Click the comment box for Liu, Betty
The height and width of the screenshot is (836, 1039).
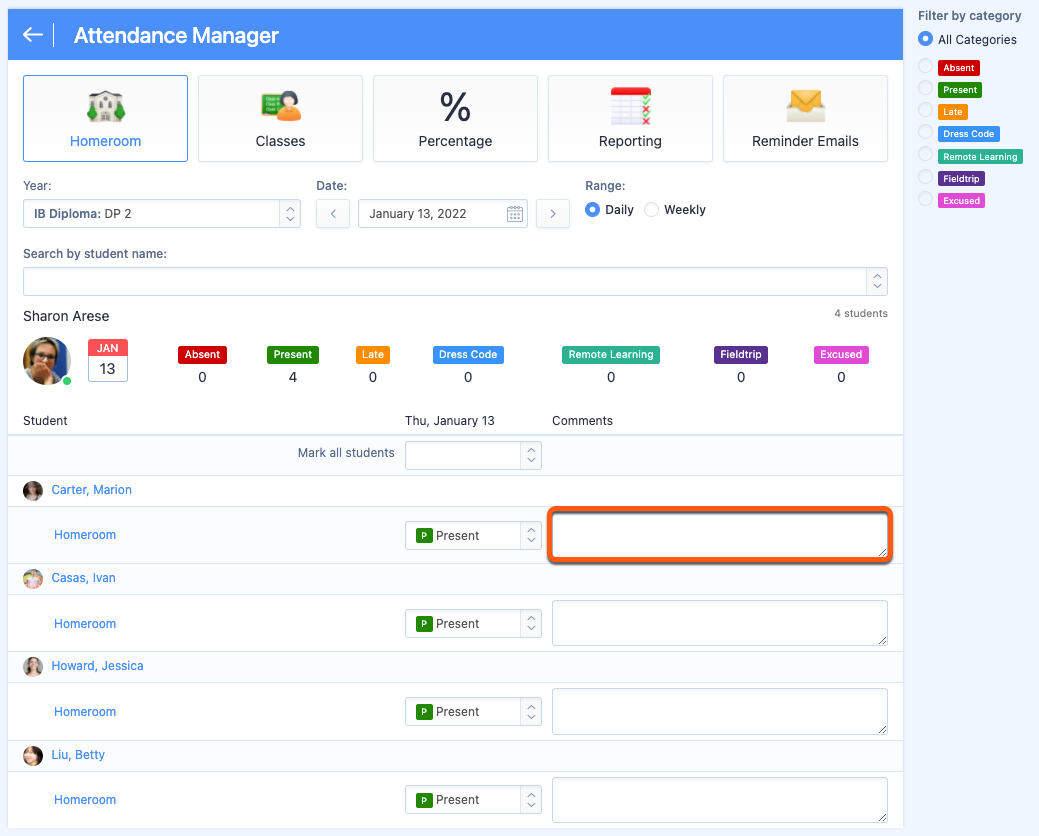pyautogui.click(x=720, y=800)
